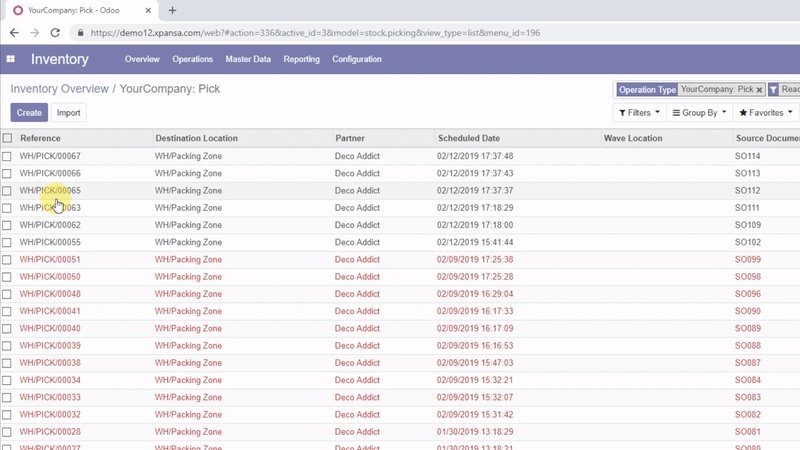This screenshot has width=800, height=450.
Task: Open overdue record WH/PICK/00050
Action: [50, 277]
